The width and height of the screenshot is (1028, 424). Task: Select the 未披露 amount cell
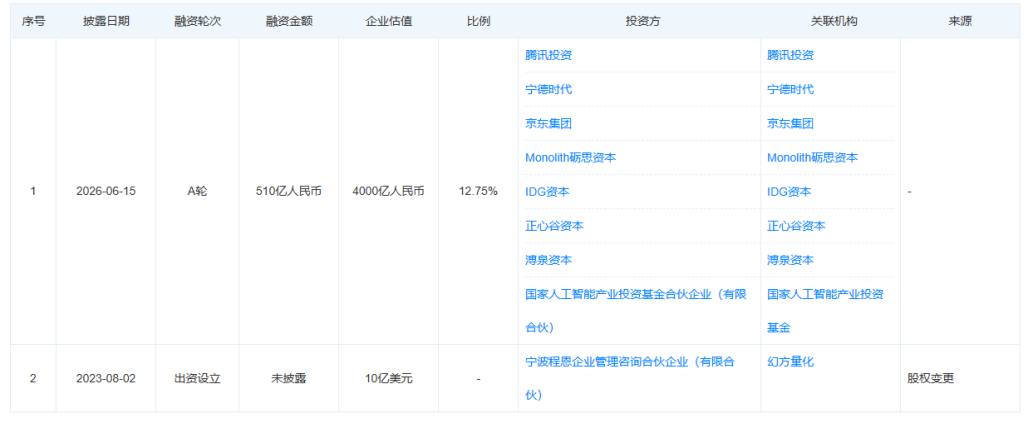[289, 379]
